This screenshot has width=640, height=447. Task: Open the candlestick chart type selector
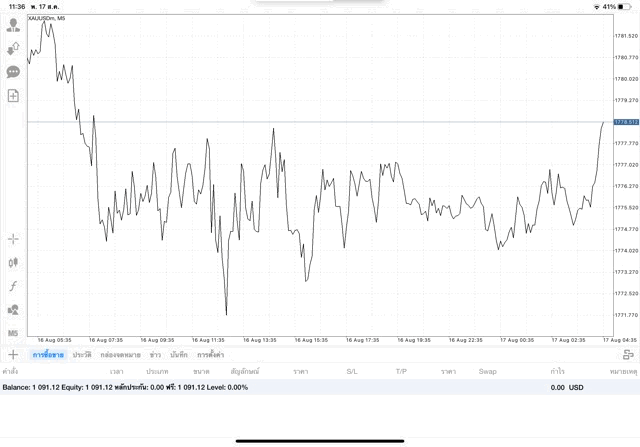[13, 263]
